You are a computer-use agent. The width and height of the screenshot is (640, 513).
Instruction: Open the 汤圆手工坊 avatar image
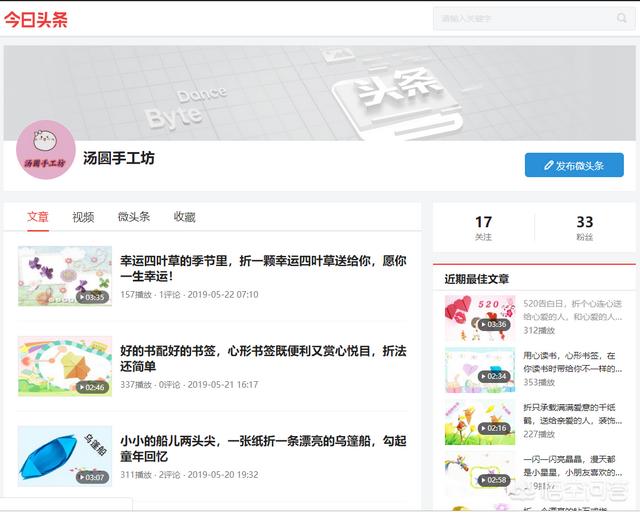(x=46, y=149)
